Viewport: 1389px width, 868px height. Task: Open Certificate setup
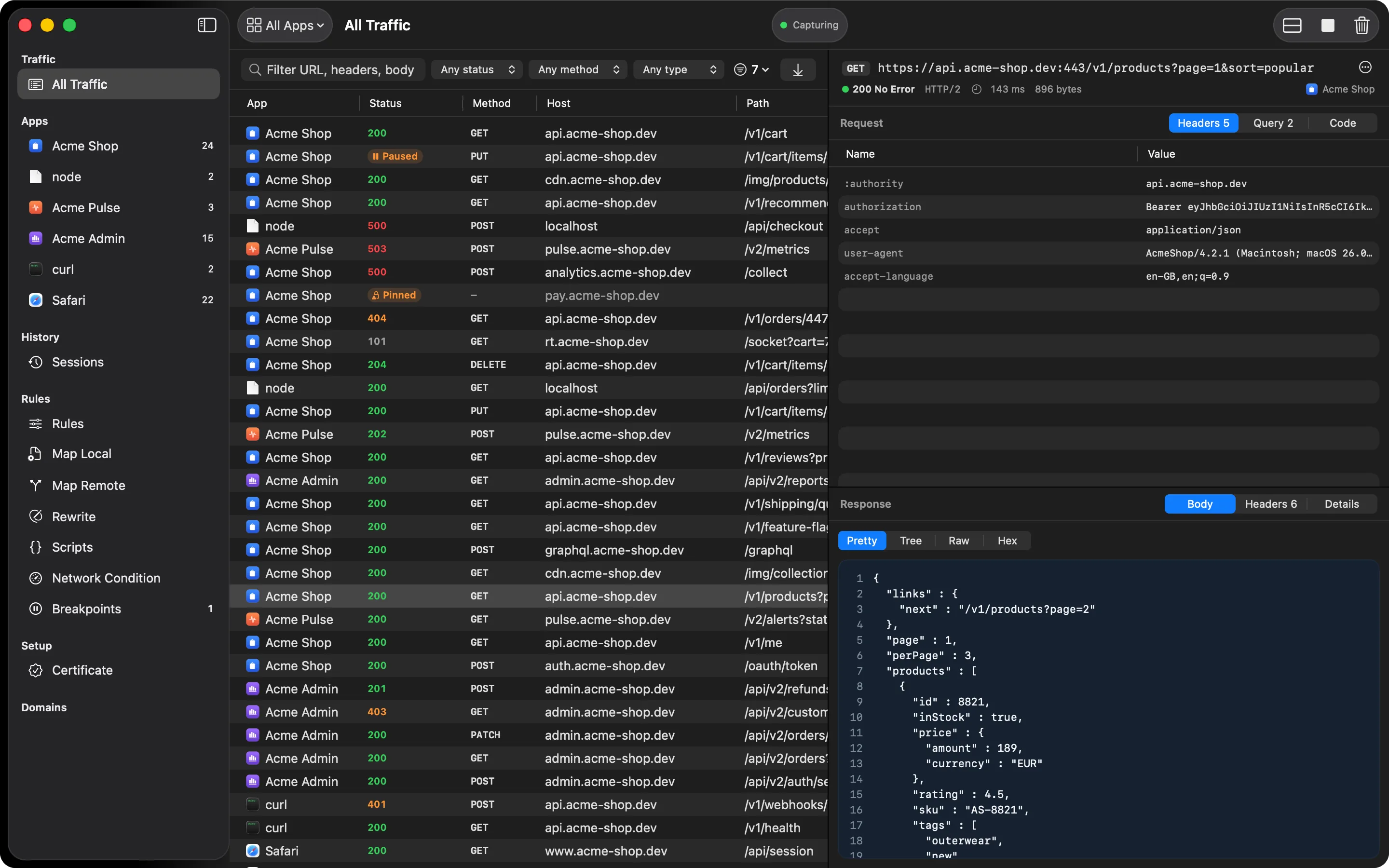[119, 670]
